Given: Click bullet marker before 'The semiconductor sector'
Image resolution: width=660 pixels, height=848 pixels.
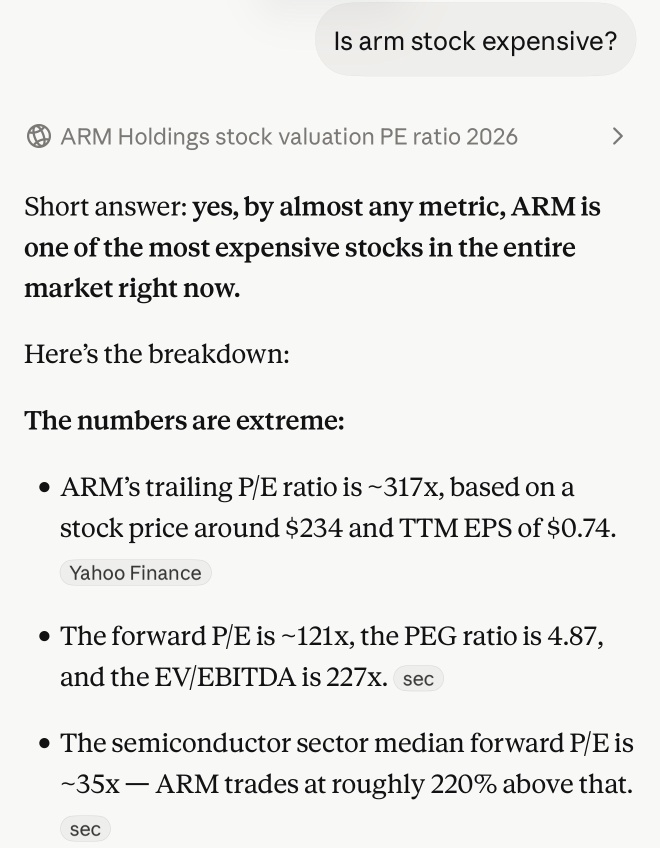Looking at the screenshot, I should 45,743.
